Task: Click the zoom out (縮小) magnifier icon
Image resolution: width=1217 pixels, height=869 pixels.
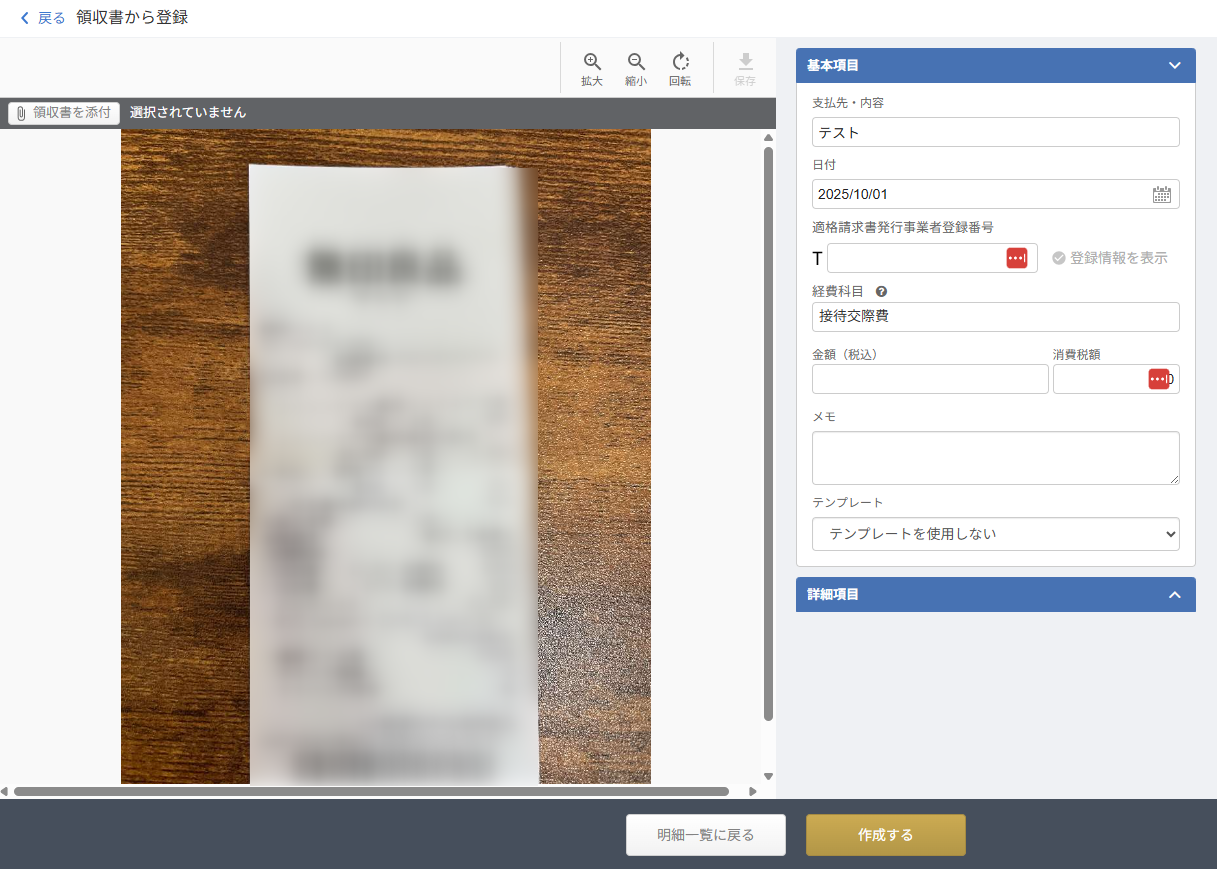Action: tap(636, 62)
